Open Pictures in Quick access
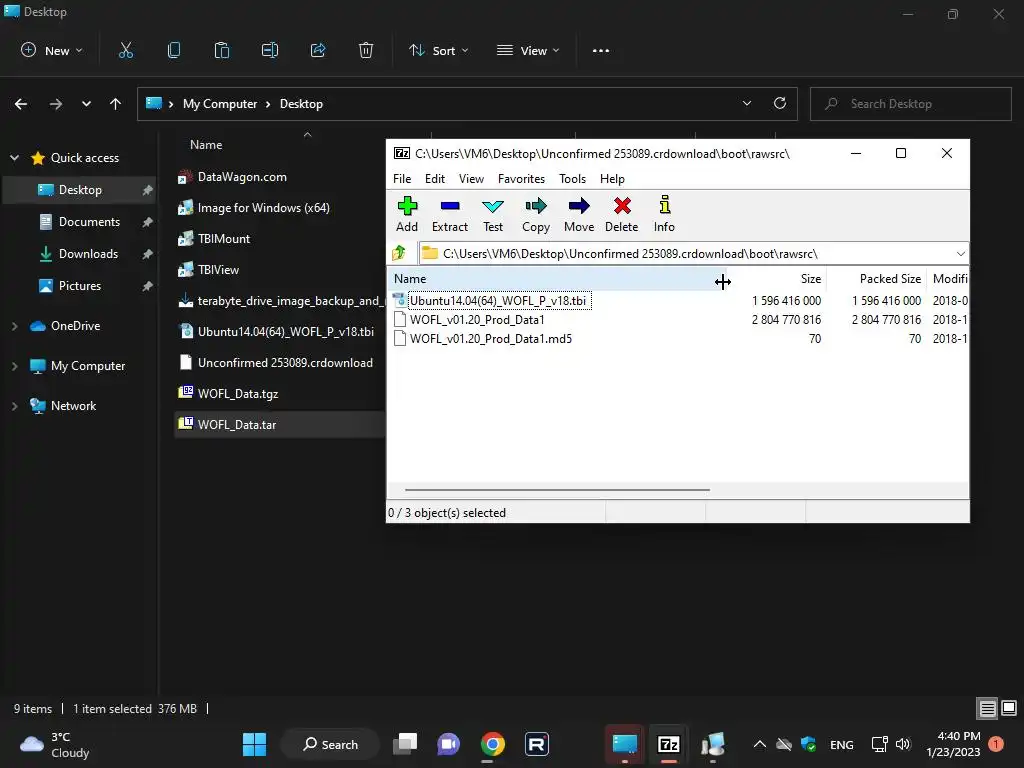 tap(80, 286)
